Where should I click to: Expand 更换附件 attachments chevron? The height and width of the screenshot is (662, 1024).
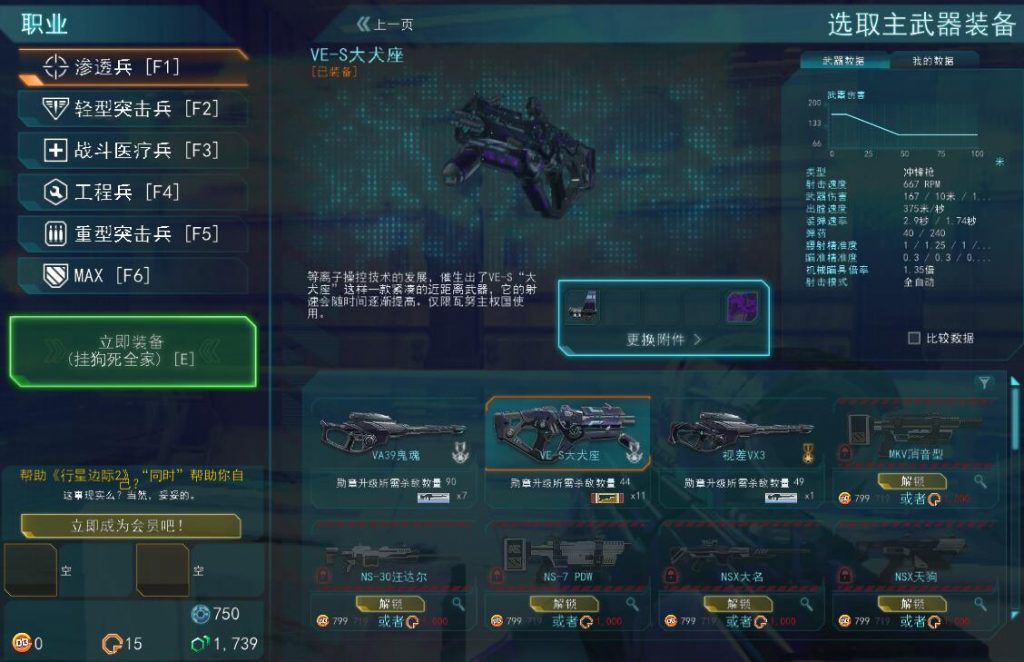point(697,339)
